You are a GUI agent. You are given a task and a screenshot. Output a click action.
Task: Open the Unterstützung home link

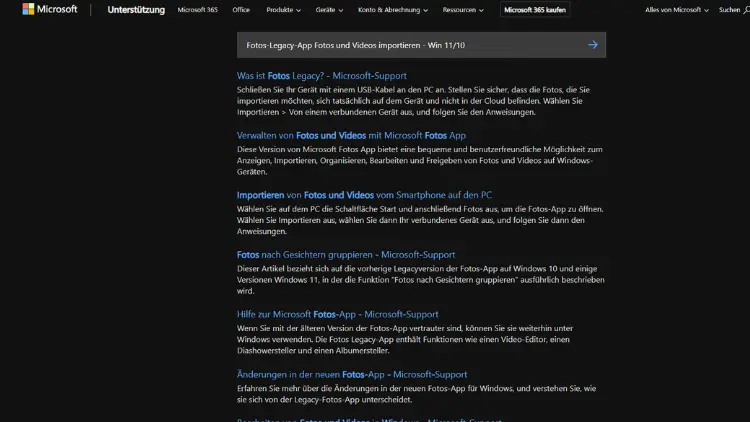(x=135, y=10)
